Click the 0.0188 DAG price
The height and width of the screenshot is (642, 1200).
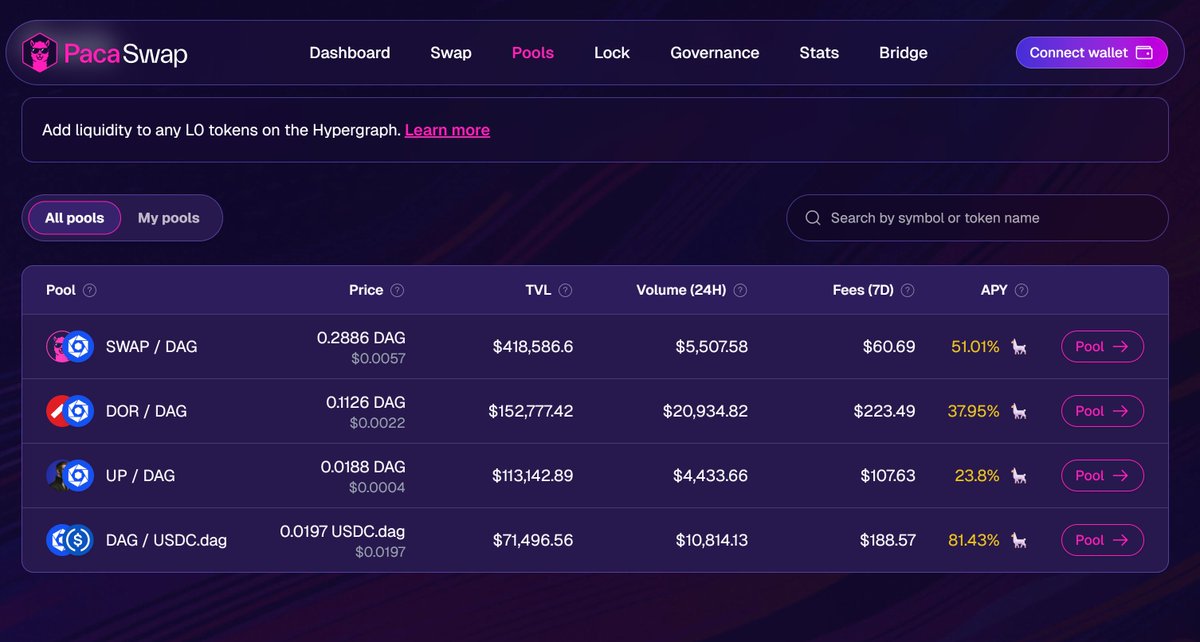(363, 467)
